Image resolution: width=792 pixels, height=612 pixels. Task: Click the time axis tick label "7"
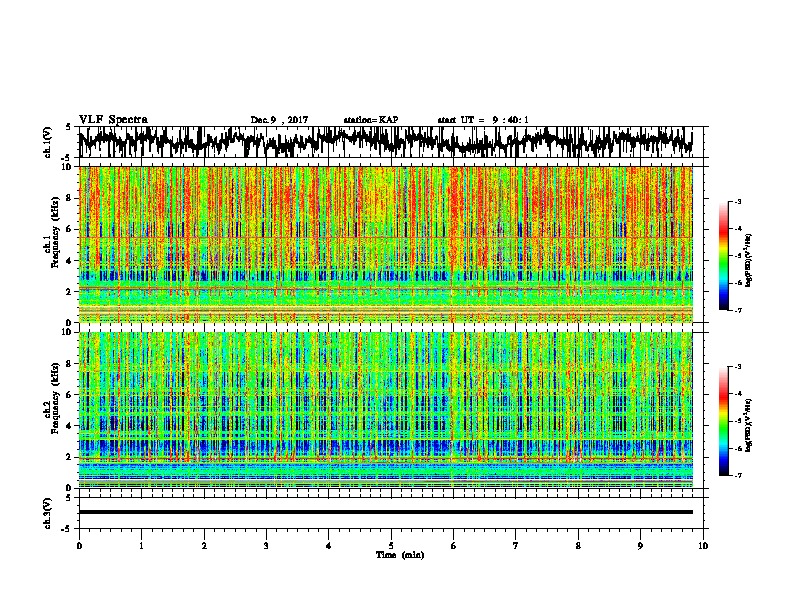click(516, 546)
